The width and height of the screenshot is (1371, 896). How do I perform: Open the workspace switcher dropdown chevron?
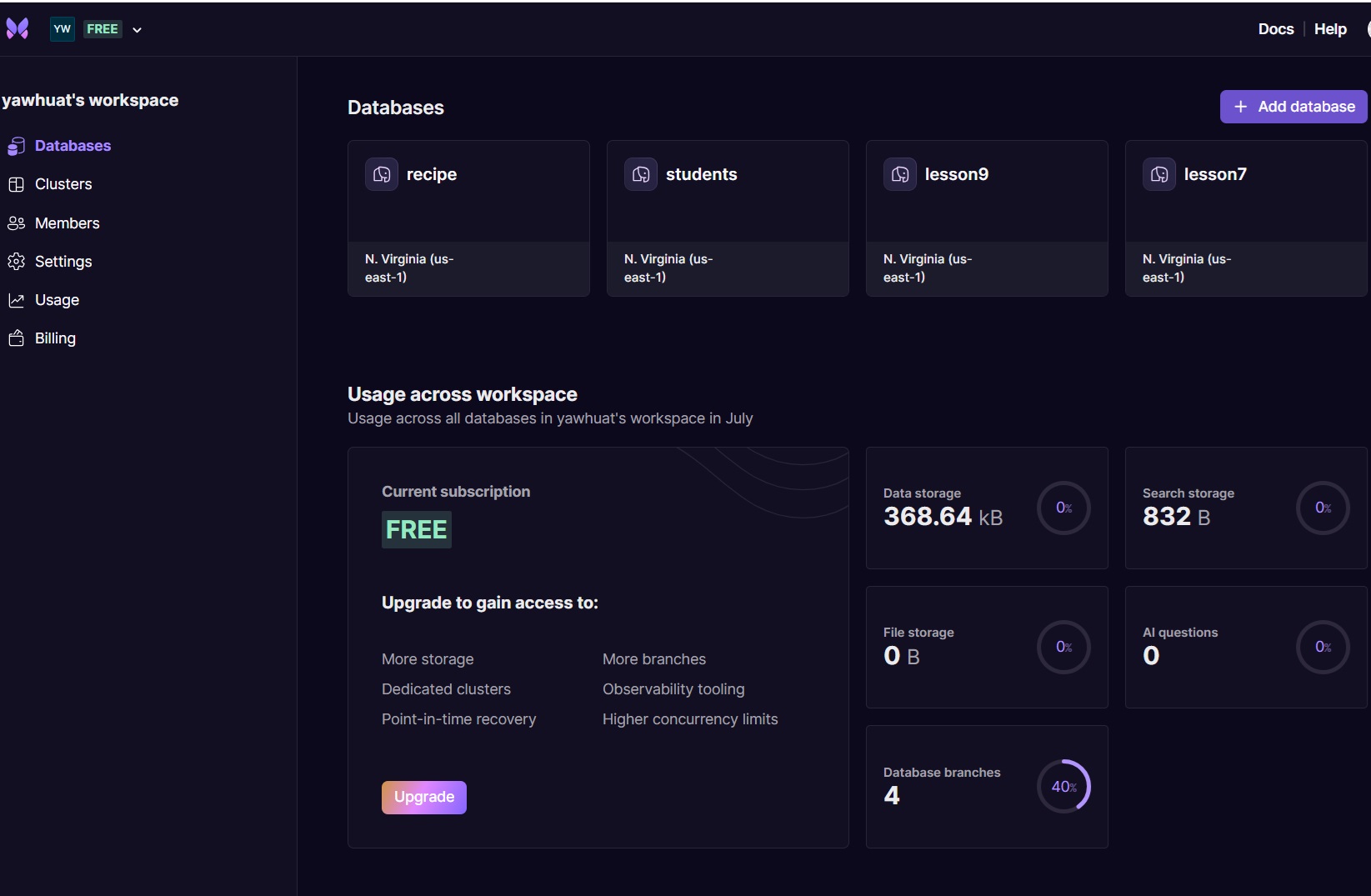[x=138, y=30]
